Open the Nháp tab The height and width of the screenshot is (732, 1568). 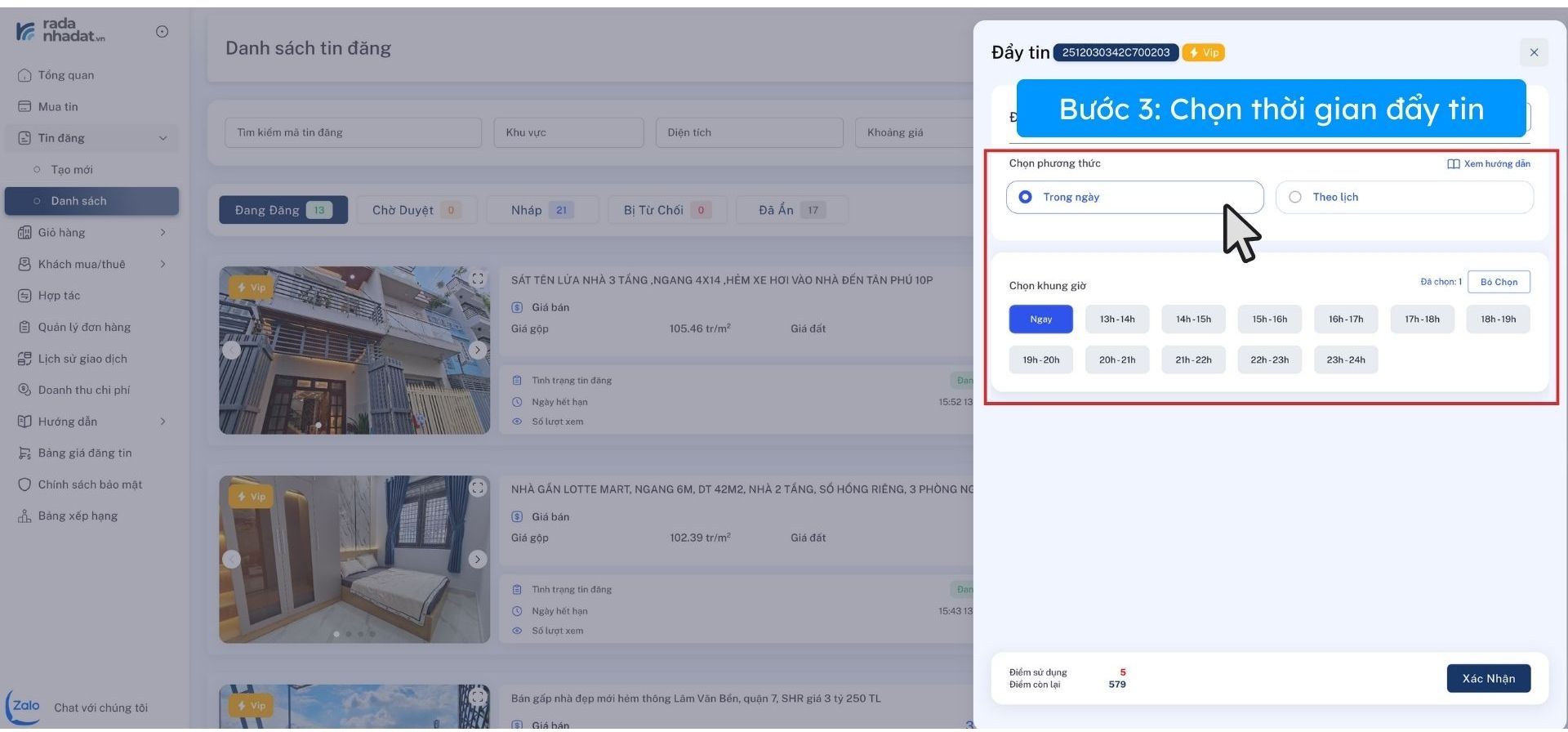pos(541,210)
